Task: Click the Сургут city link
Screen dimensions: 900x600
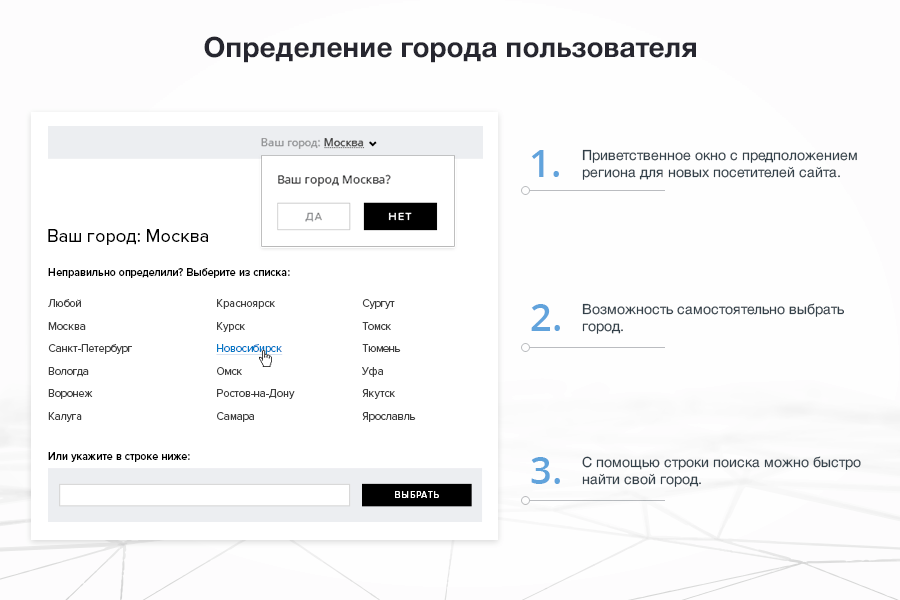Action: 377,303
